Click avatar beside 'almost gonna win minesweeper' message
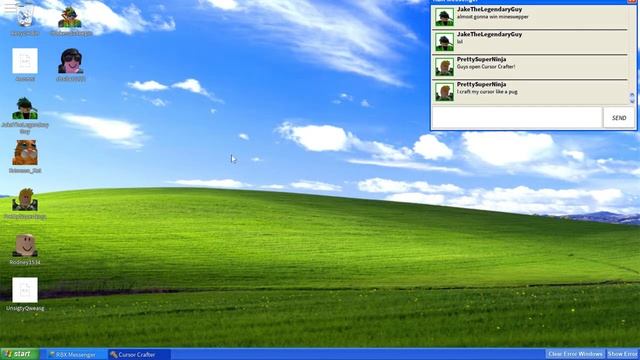This screenshot has width=640, height=360. (x=444, y=17)
